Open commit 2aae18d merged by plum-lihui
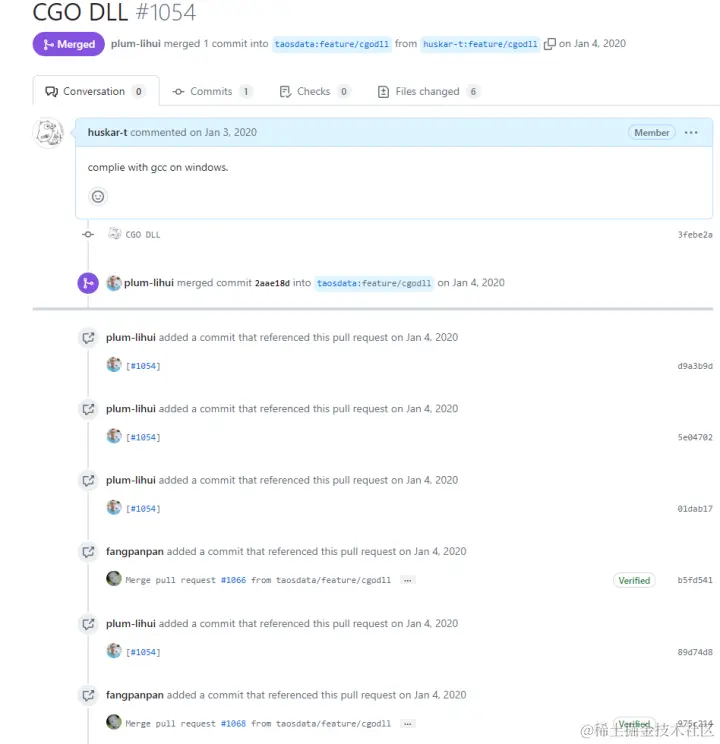 (272, 283)
